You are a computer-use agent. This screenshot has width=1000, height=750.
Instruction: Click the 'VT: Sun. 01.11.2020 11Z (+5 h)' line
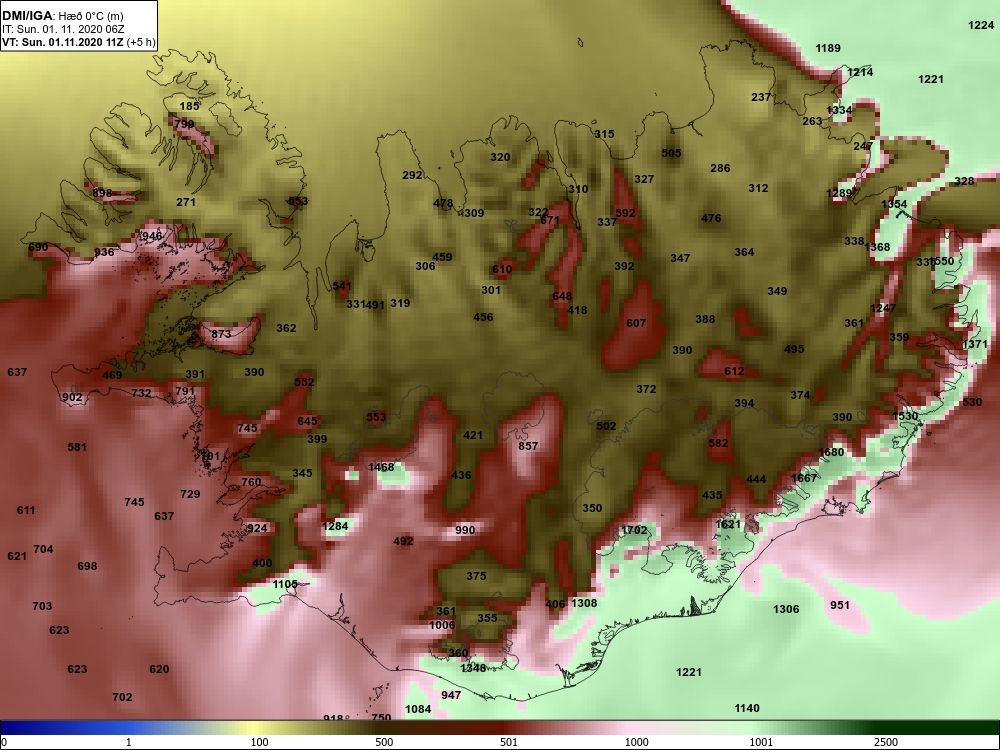coord(78,43)
